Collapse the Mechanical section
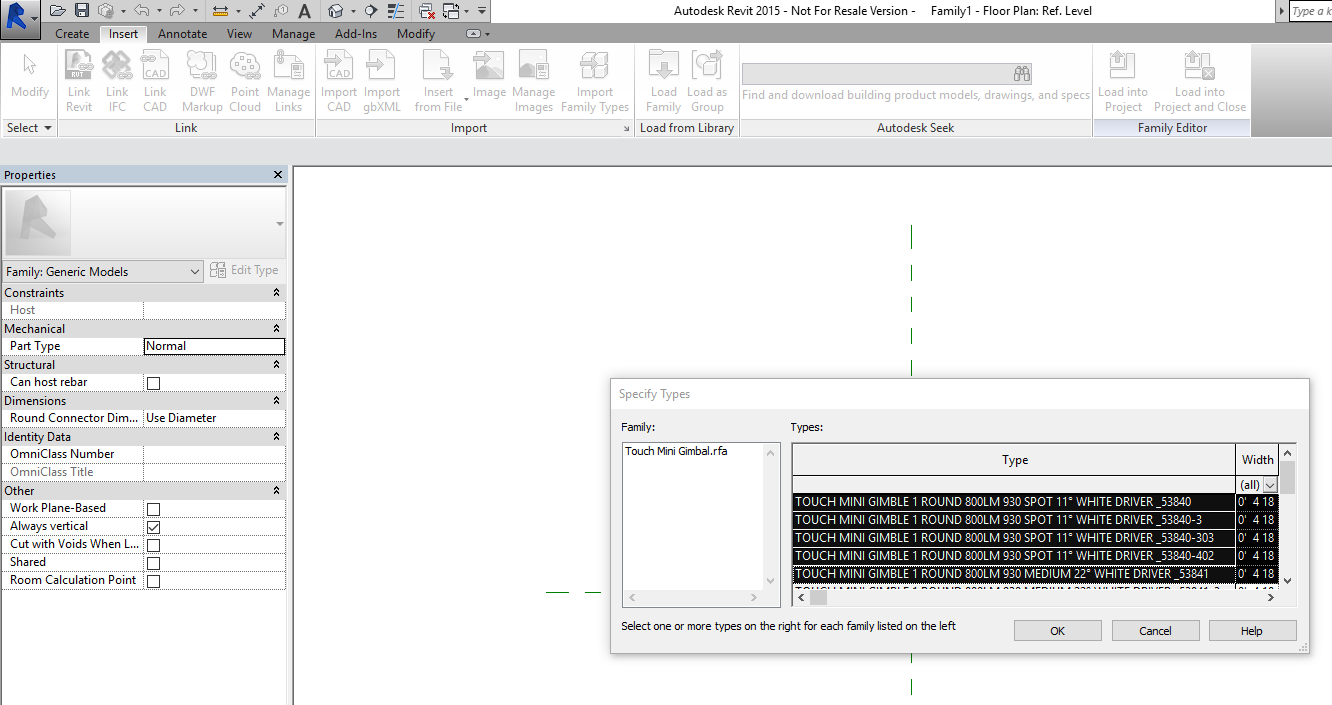 tap(276, 329)
